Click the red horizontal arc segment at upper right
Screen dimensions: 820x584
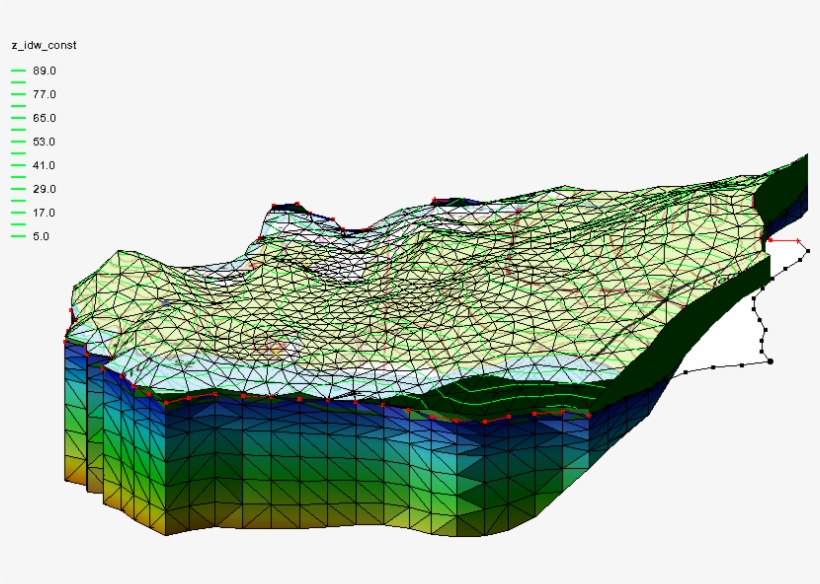point(786,241)
